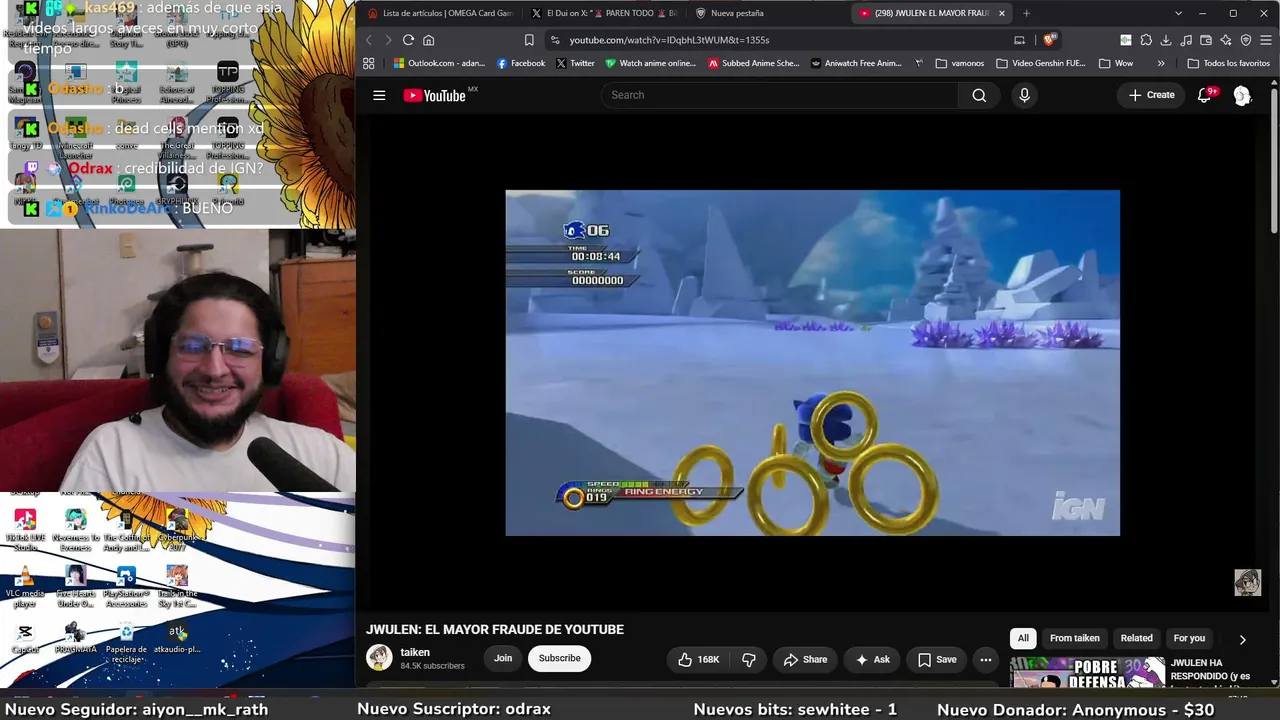
Task: Open more actions ellipsis under the video
Action: point(985,659)
